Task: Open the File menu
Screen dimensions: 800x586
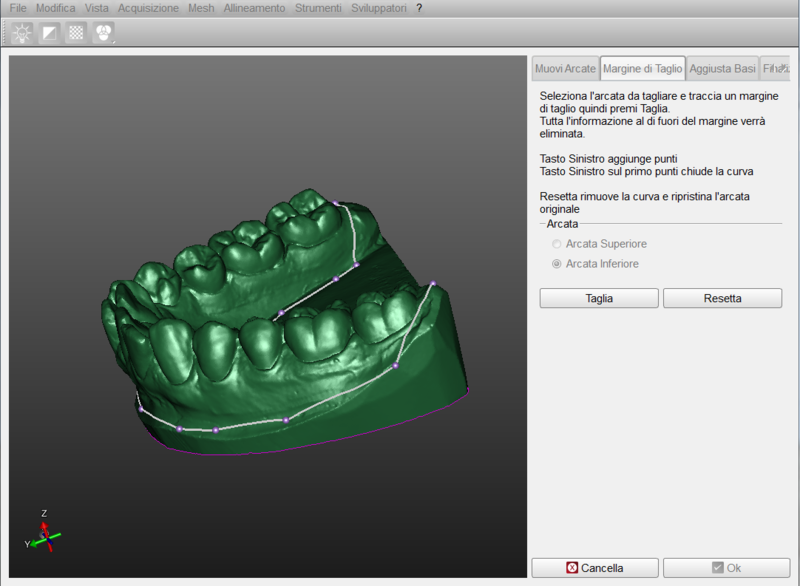Action: (18, 8)
